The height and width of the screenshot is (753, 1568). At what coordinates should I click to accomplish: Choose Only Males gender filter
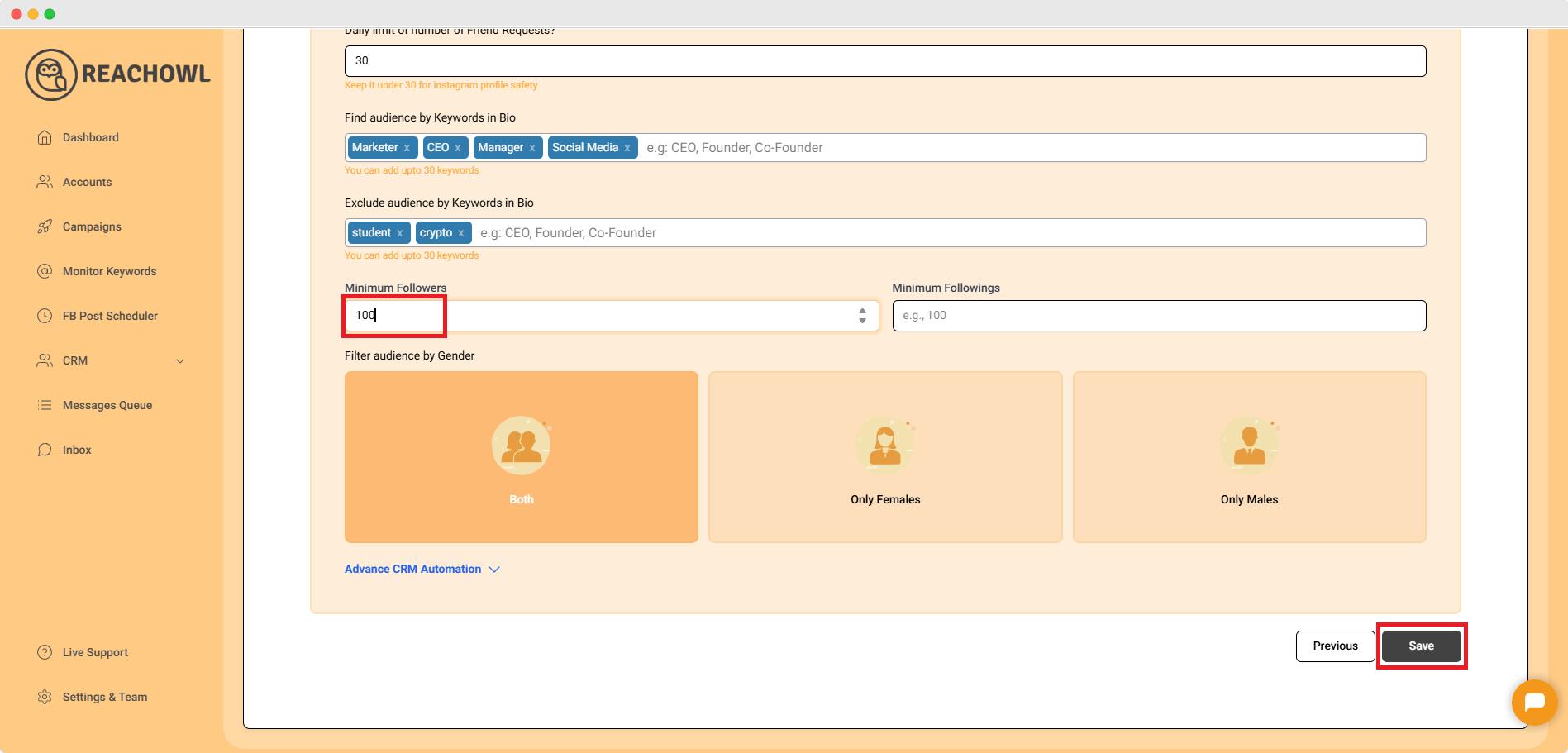[x=1249, y=456]
